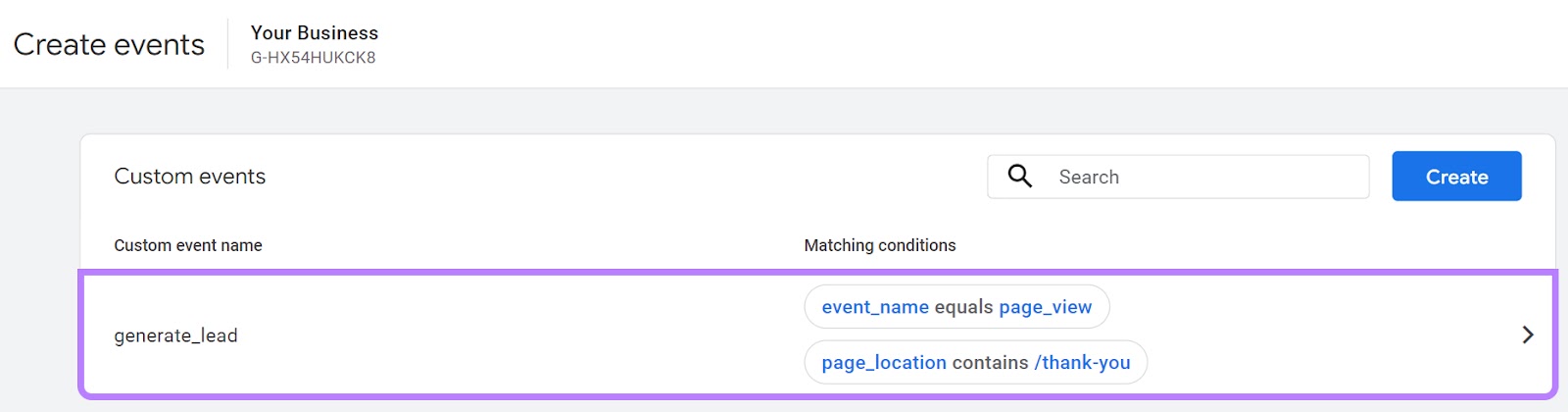Viewport: 1568px width, 412px height.
Task: Click the page_view value in first condition
Action: (1045, 307)
